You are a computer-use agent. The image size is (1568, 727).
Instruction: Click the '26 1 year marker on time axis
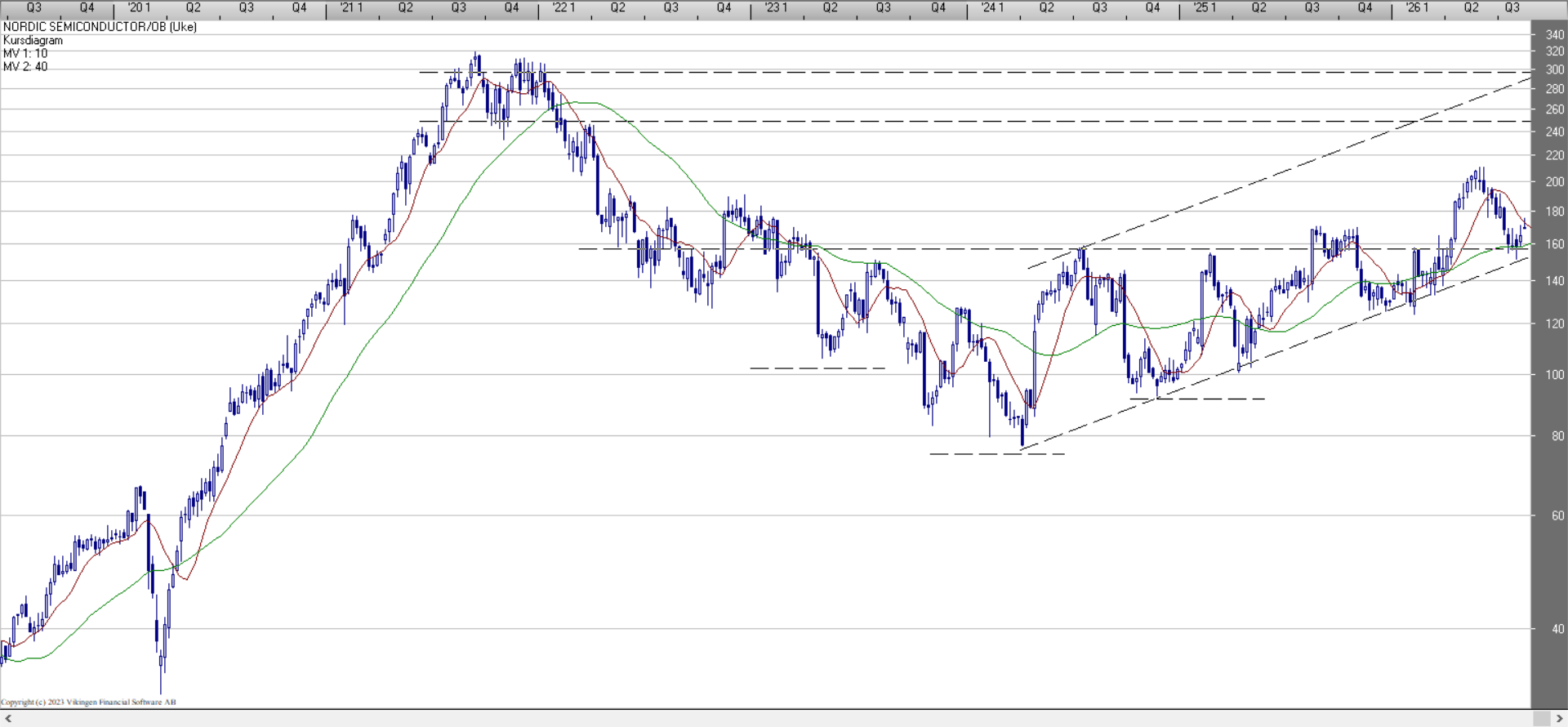pyautogui.click(x=1417, y=7)
